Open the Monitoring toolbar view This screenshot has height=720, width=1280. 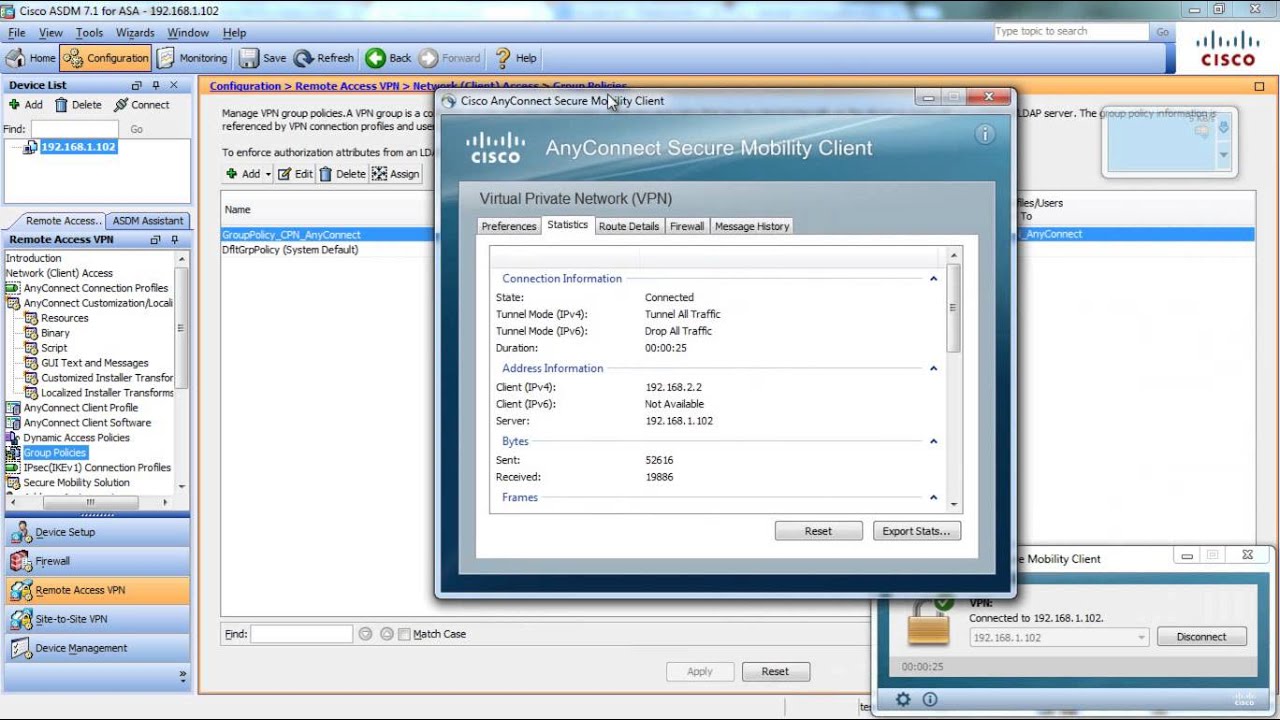193,58
